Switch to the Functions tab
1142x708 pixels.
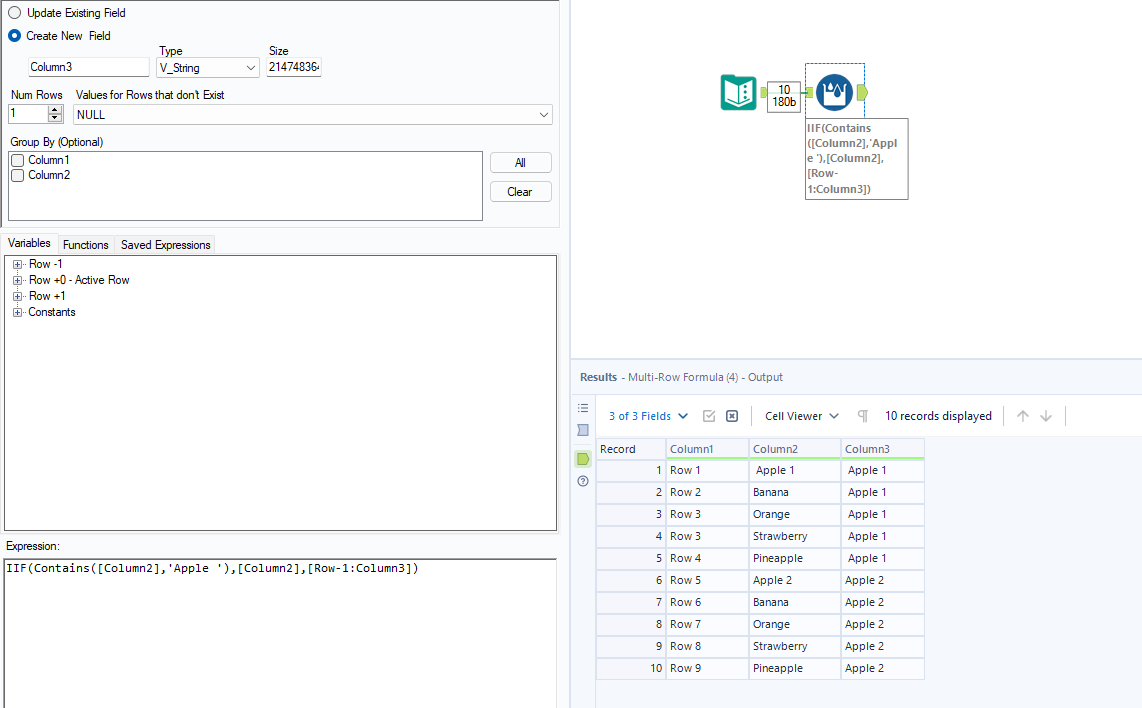pos(85,244)
